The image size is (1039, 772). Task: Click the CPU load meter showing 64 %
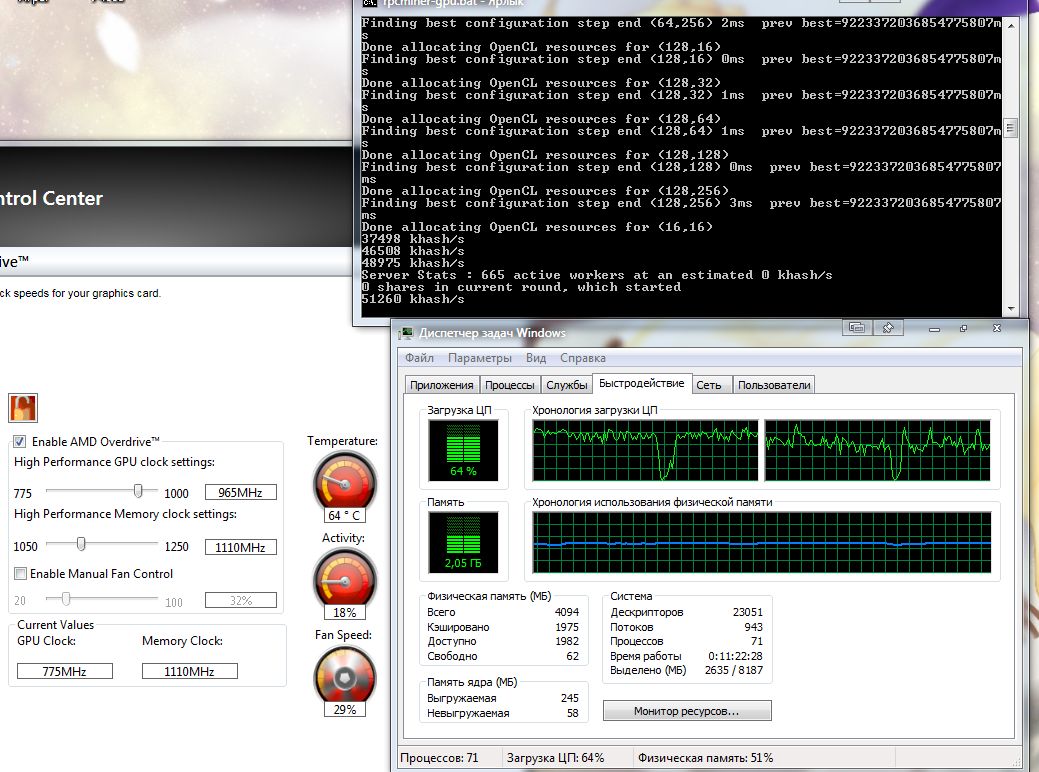point(463,450)
